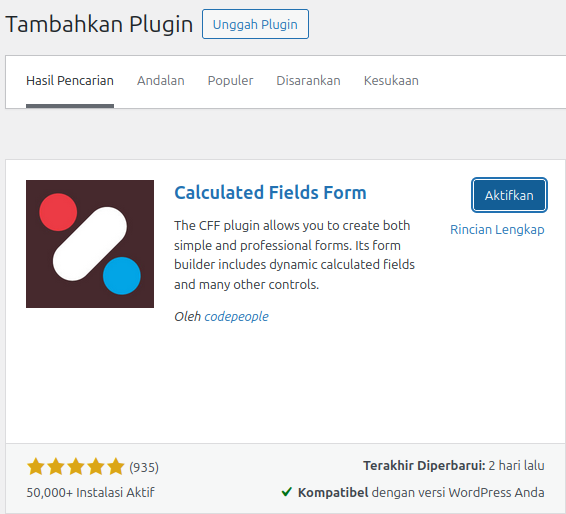Click the red circle in plugin logo

(58, 212)
